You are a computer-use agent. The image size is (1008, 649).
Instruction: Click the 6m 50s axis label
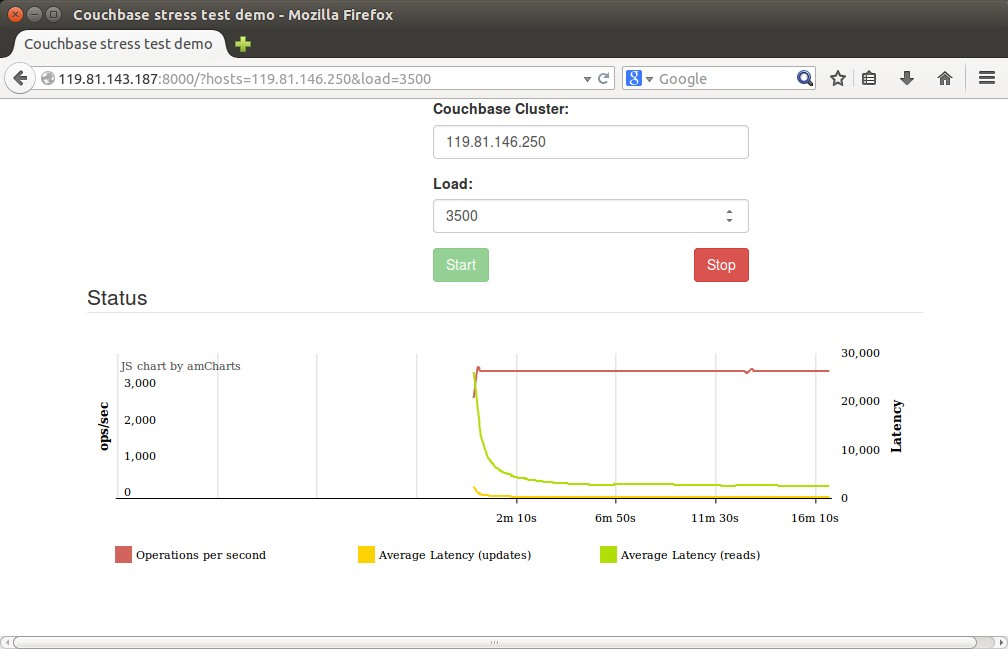[615, 518]
